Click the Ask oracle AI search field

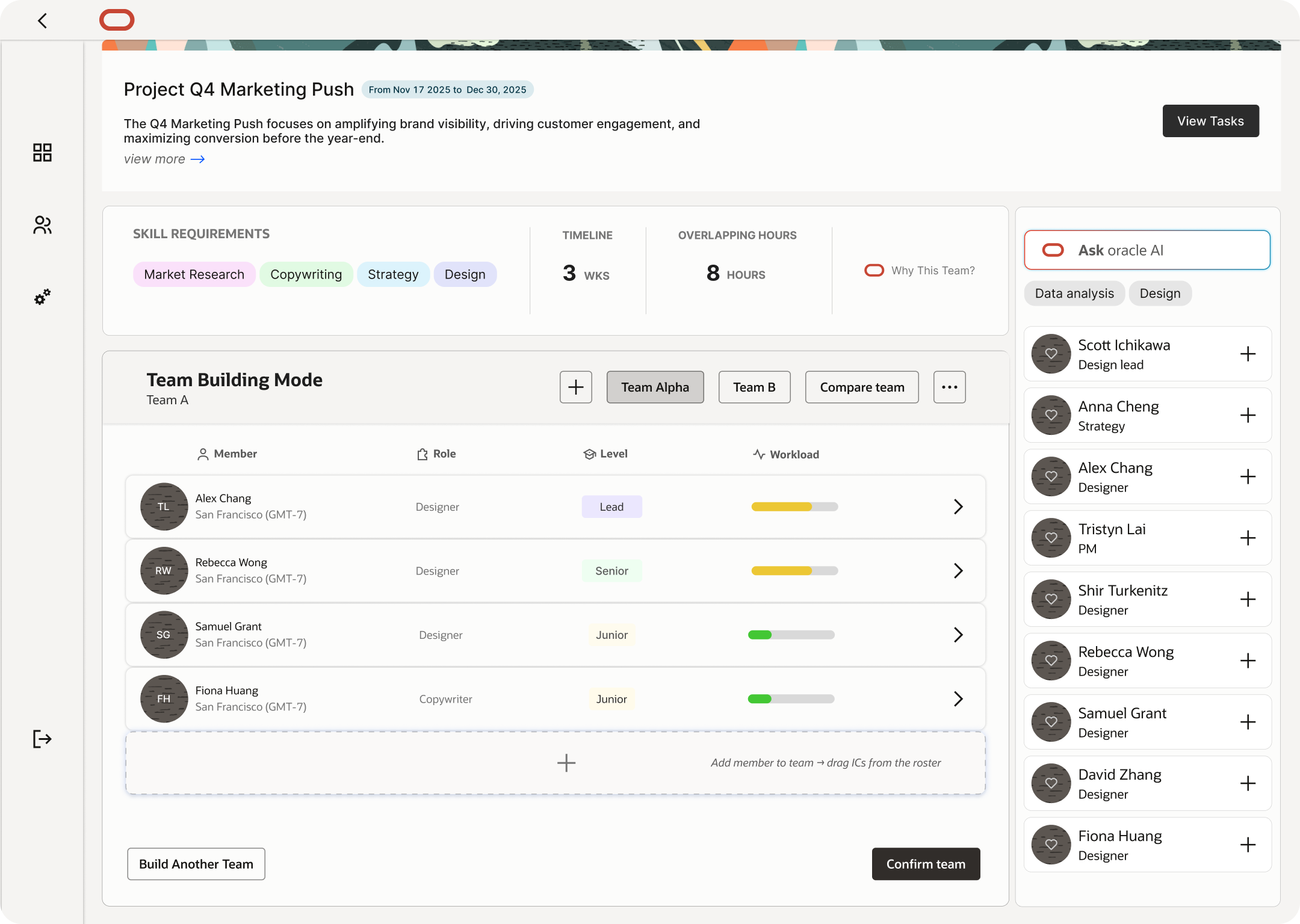(1147, 250)
